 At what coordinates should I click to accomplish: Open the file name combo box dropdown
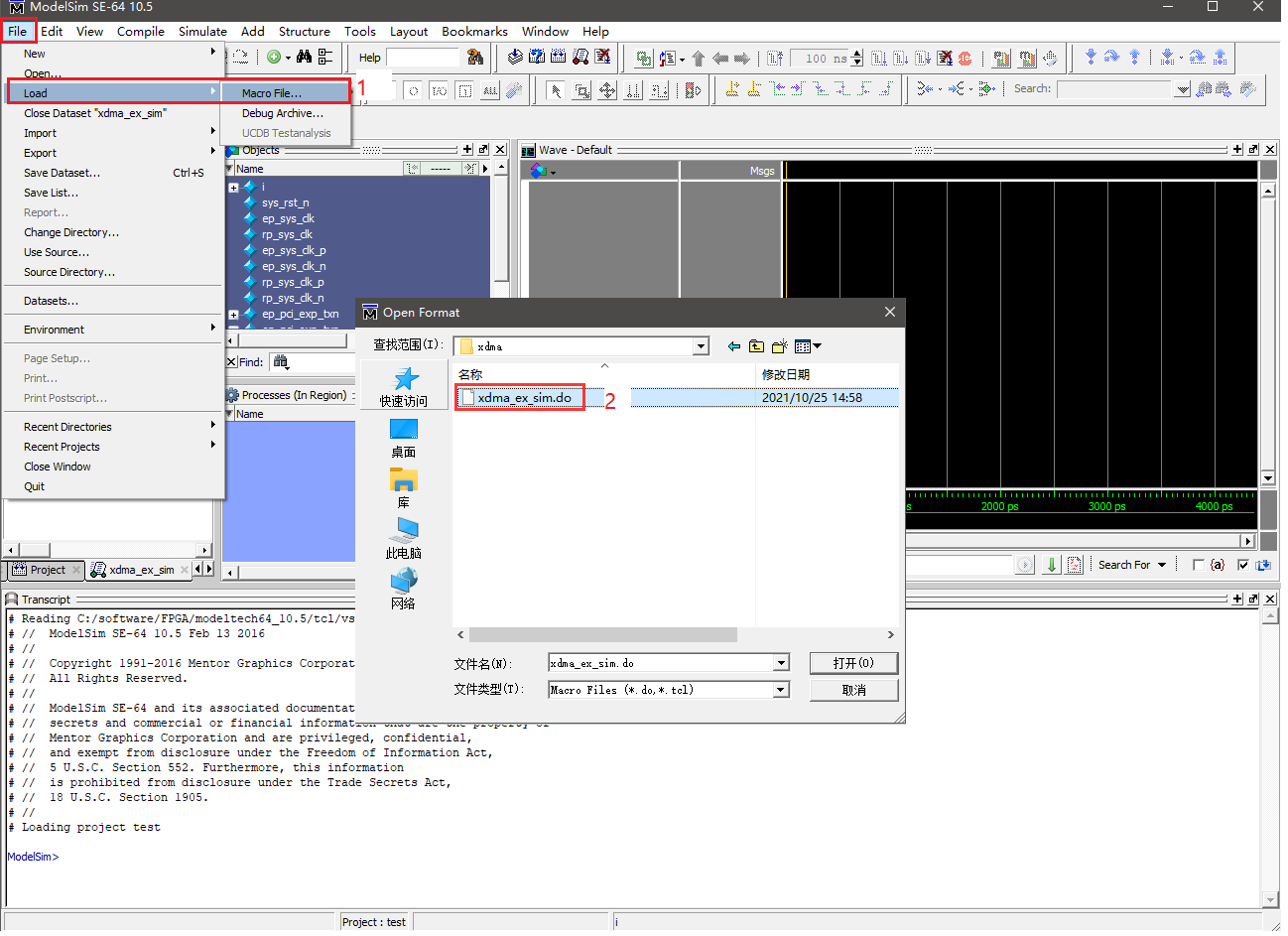782,663
